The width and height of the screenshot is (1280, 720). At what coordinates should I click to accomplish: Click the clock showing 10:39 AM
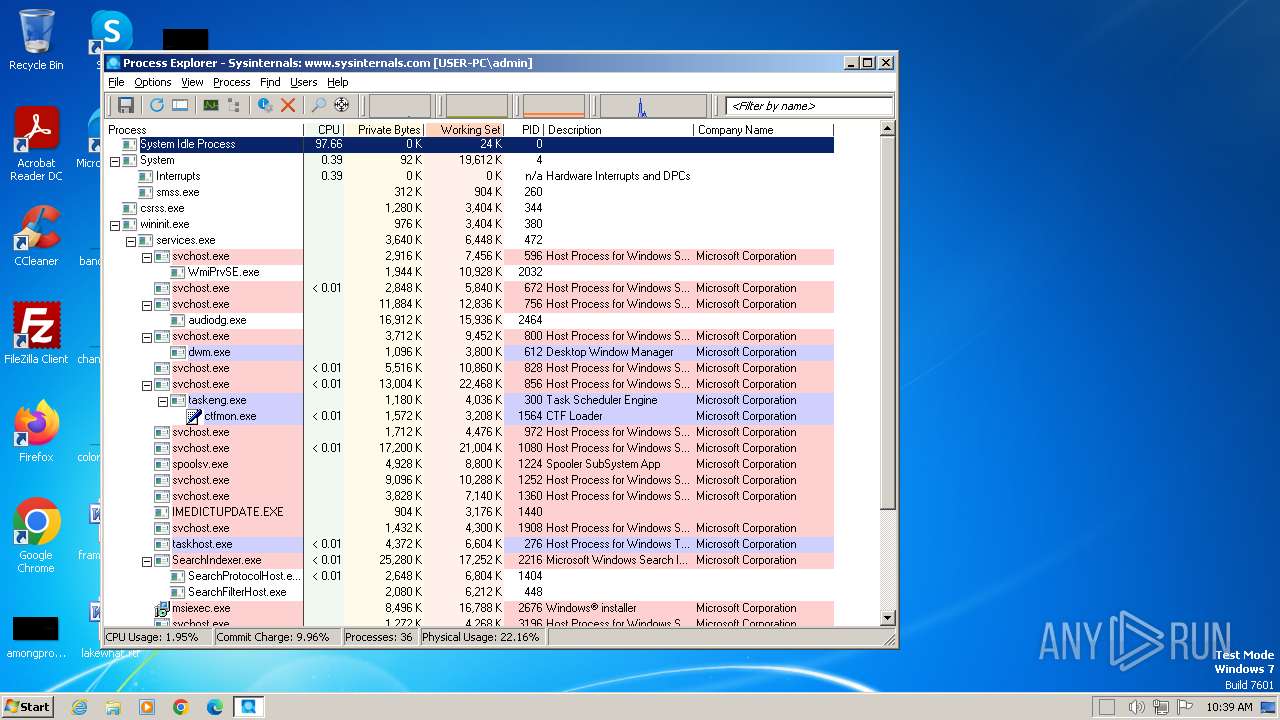[1229, 707]
